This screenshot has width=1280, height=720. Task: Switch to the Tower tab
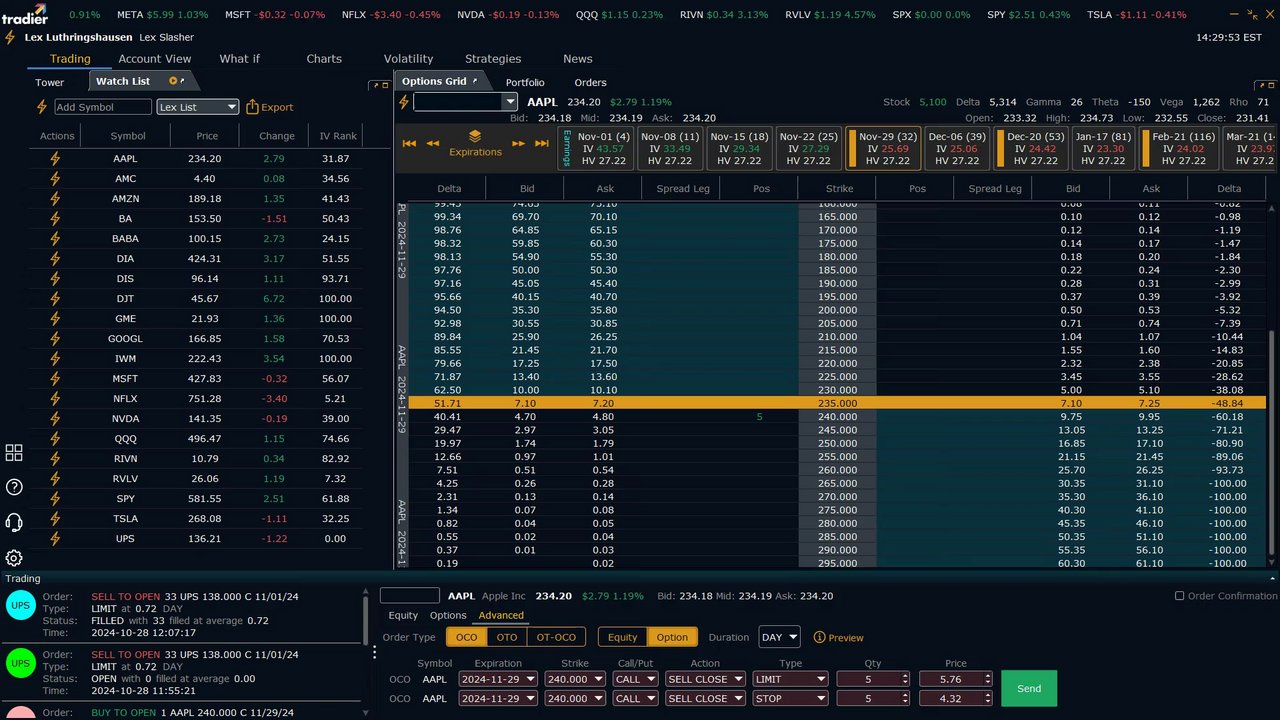(x=50, y=82)
